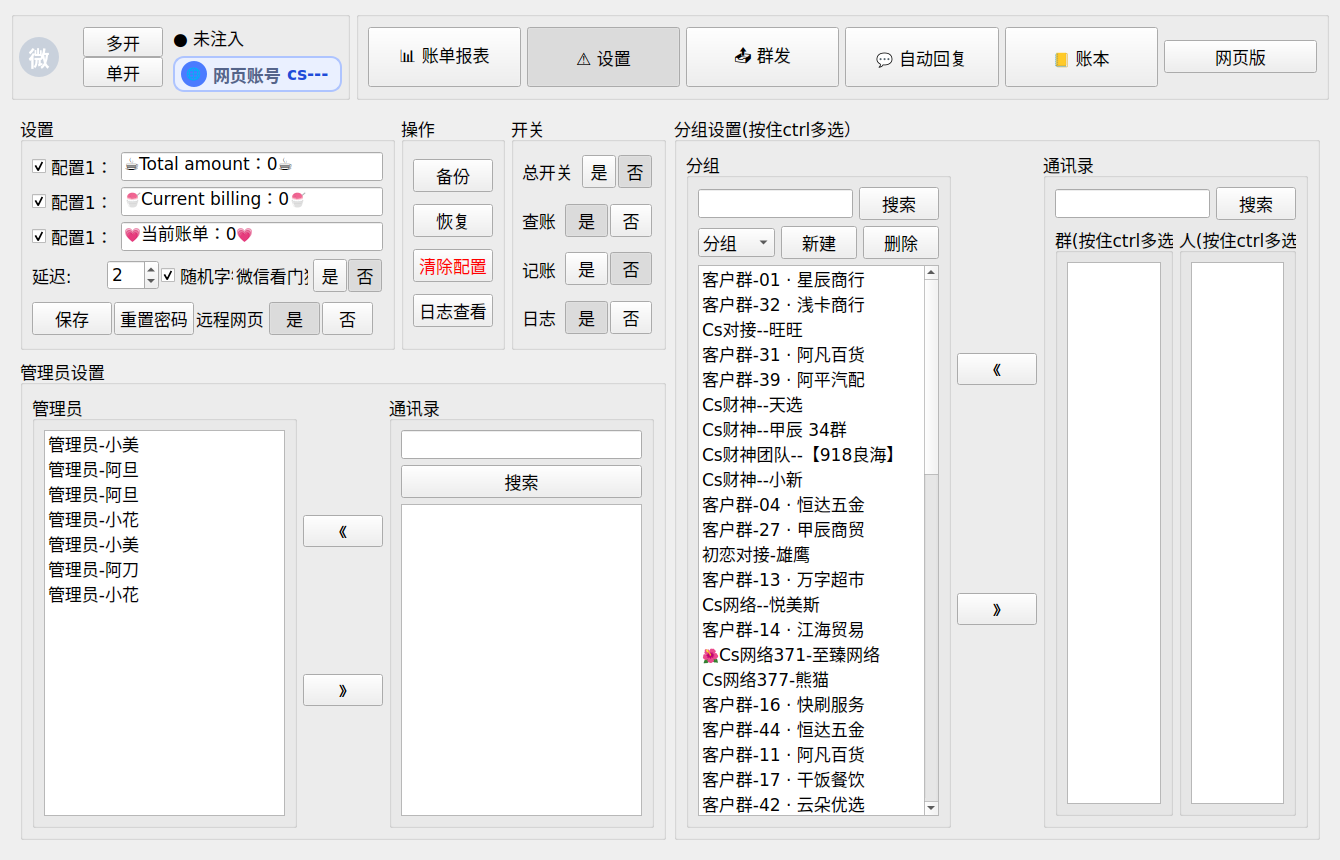Click the group list scrollbar up arrow
Image resolution: width=1340 pixels, height=860 pixels.
[x=931, y=272]
